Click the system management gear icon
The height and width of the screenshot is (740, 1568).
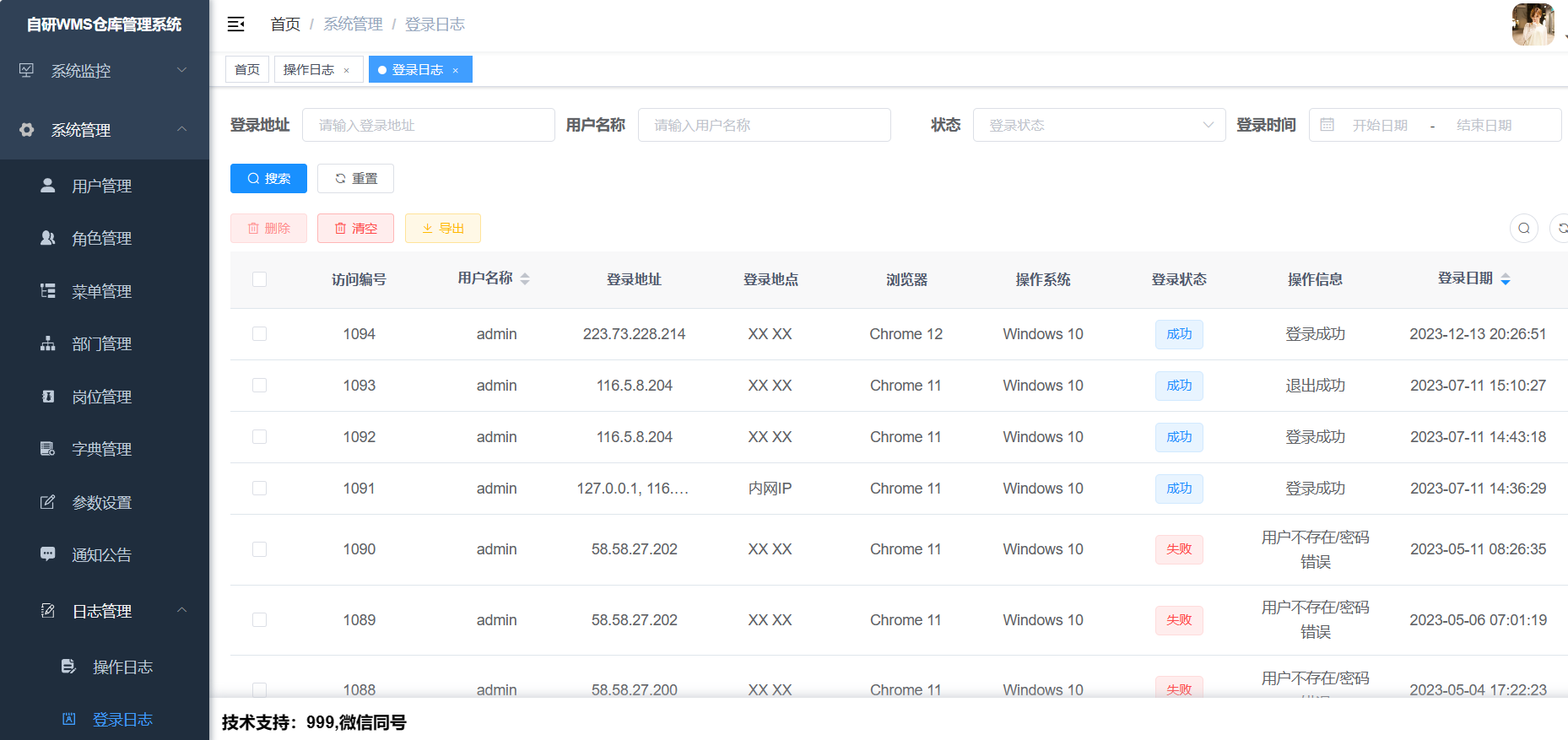(27, 129)
